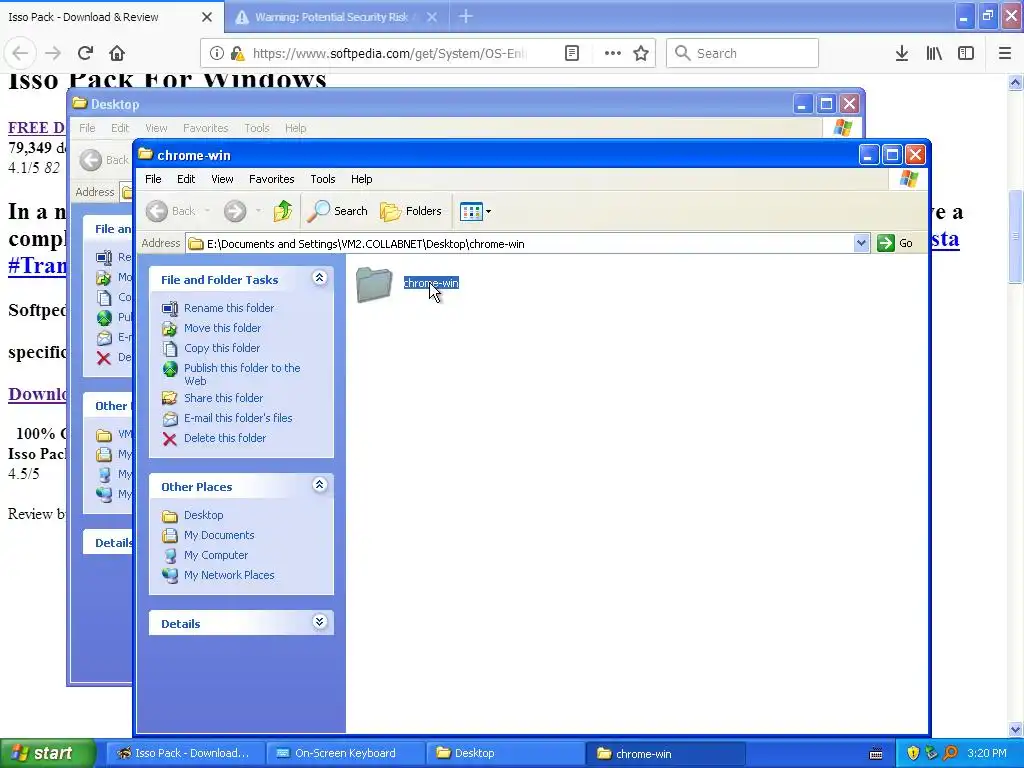This screenshot has width=1024, height=768.
Task: Click the Go button next to address bar
Action: pyautogui.click(x=895, y=244)
